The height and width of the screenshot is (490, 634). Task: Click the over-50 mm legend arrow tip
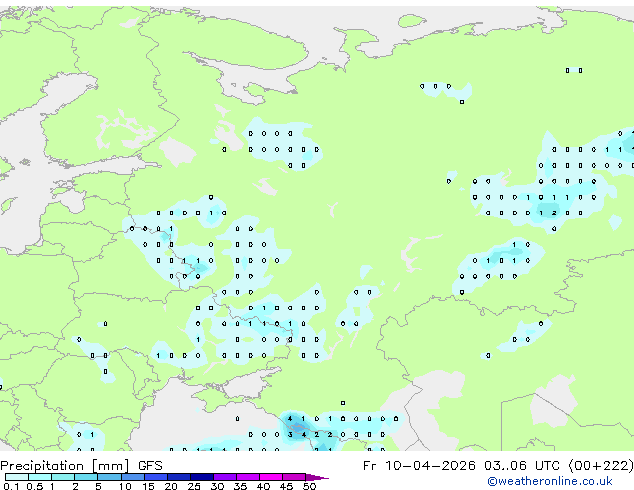pyautogui.click(x=317, y=477)
